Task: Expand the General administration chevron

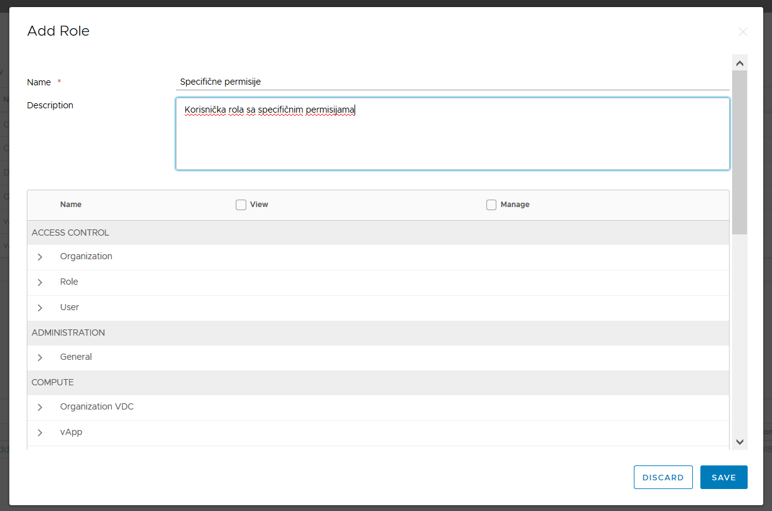Action: pos(40,357)
